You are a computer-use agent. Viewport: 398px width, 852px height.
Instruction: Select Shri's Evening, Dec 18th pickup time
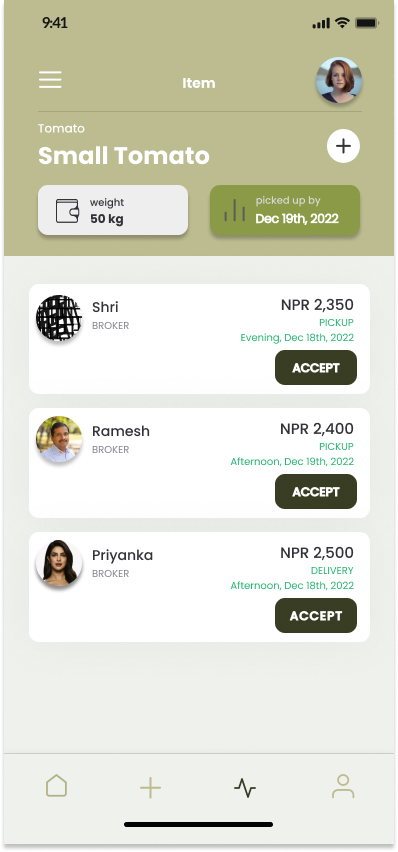click(297, 337)
